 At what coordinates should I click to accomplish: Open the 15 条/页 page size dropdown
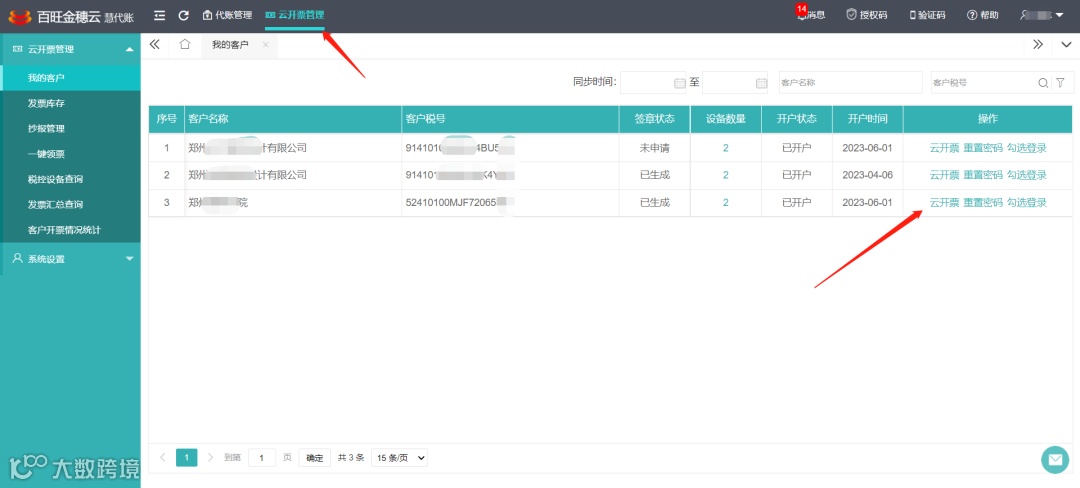click(399, 458)
